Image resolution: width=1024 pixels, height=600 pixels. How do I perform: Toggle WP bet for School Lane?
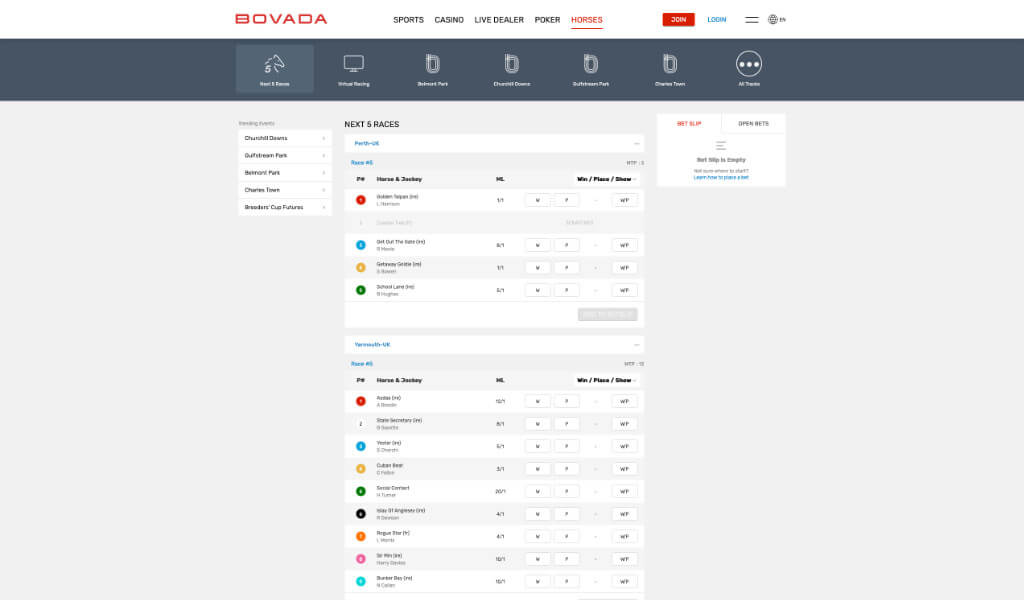point(624,290)
